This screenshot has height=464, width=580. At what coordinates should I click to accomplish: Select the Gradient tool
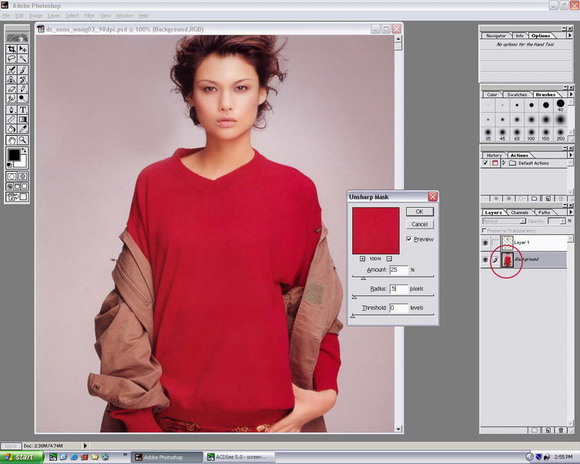[23, 120]
